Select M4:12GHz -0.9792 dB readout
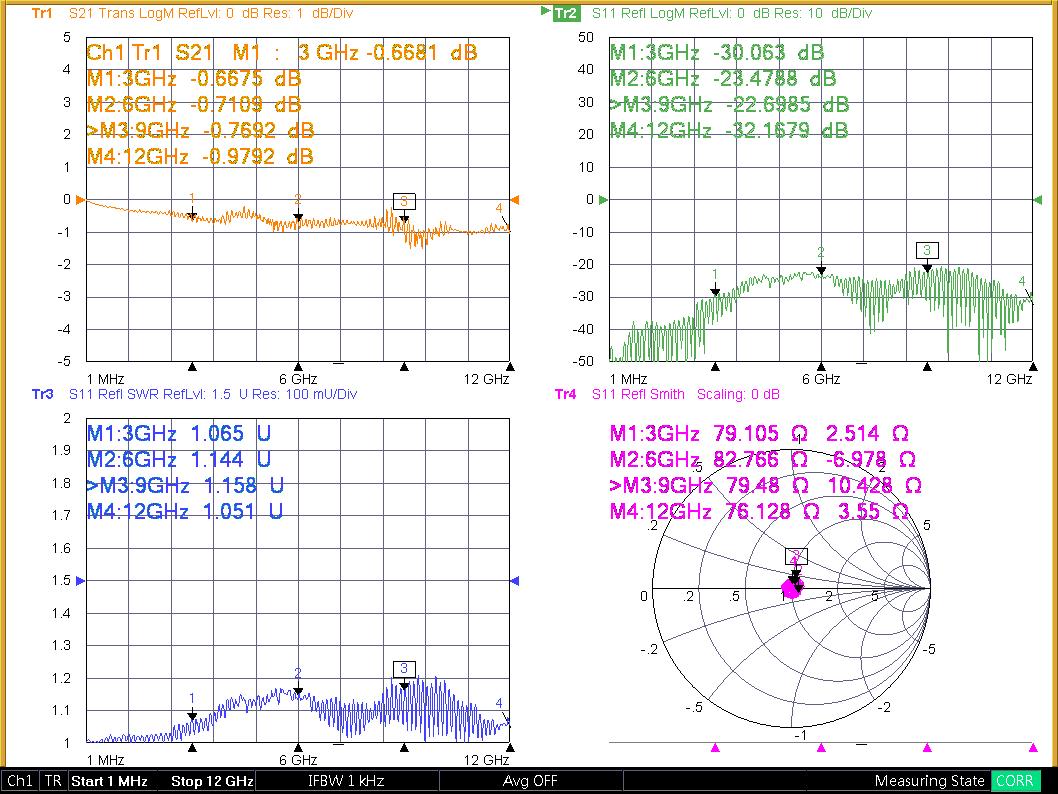The image size is (1058, 794). pyautogui.click(x=200, y=157)
